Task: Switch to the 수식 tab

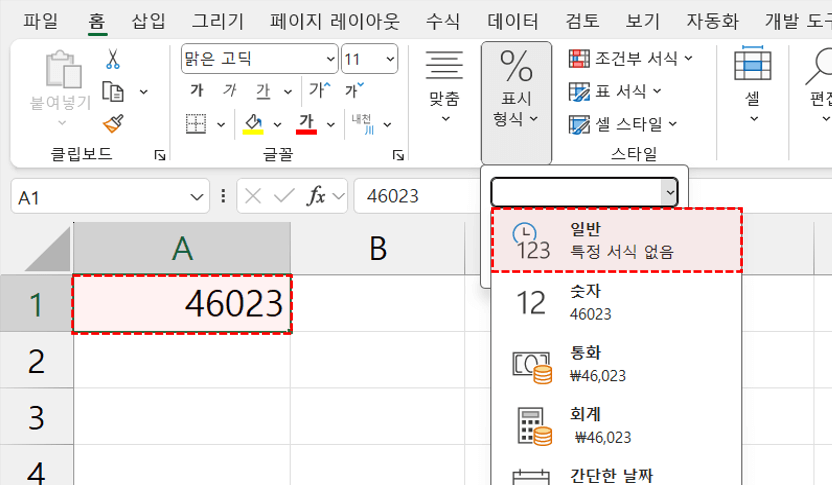Action: pos(443,21)
